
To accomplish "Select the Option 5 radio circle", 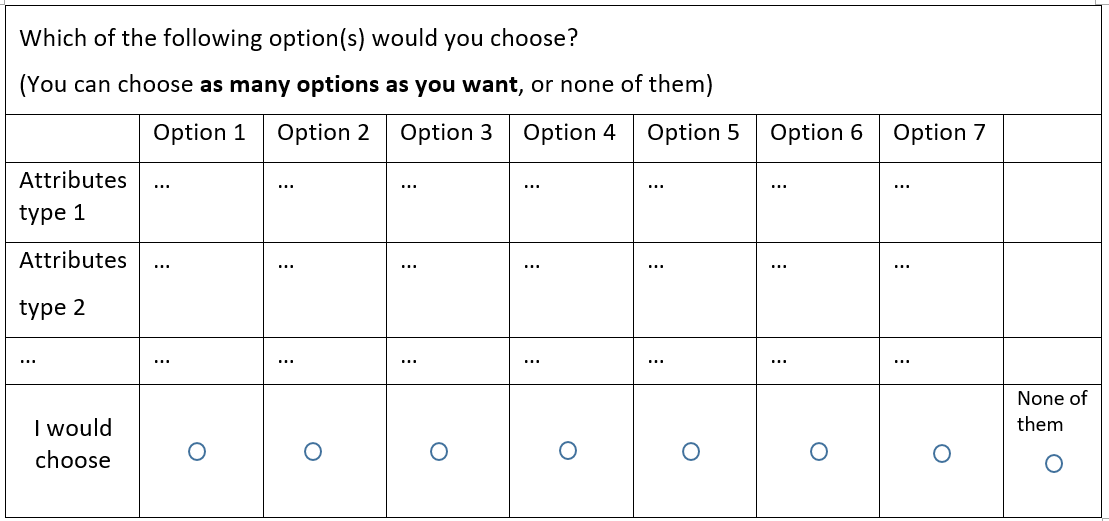I will pos(691,451).
